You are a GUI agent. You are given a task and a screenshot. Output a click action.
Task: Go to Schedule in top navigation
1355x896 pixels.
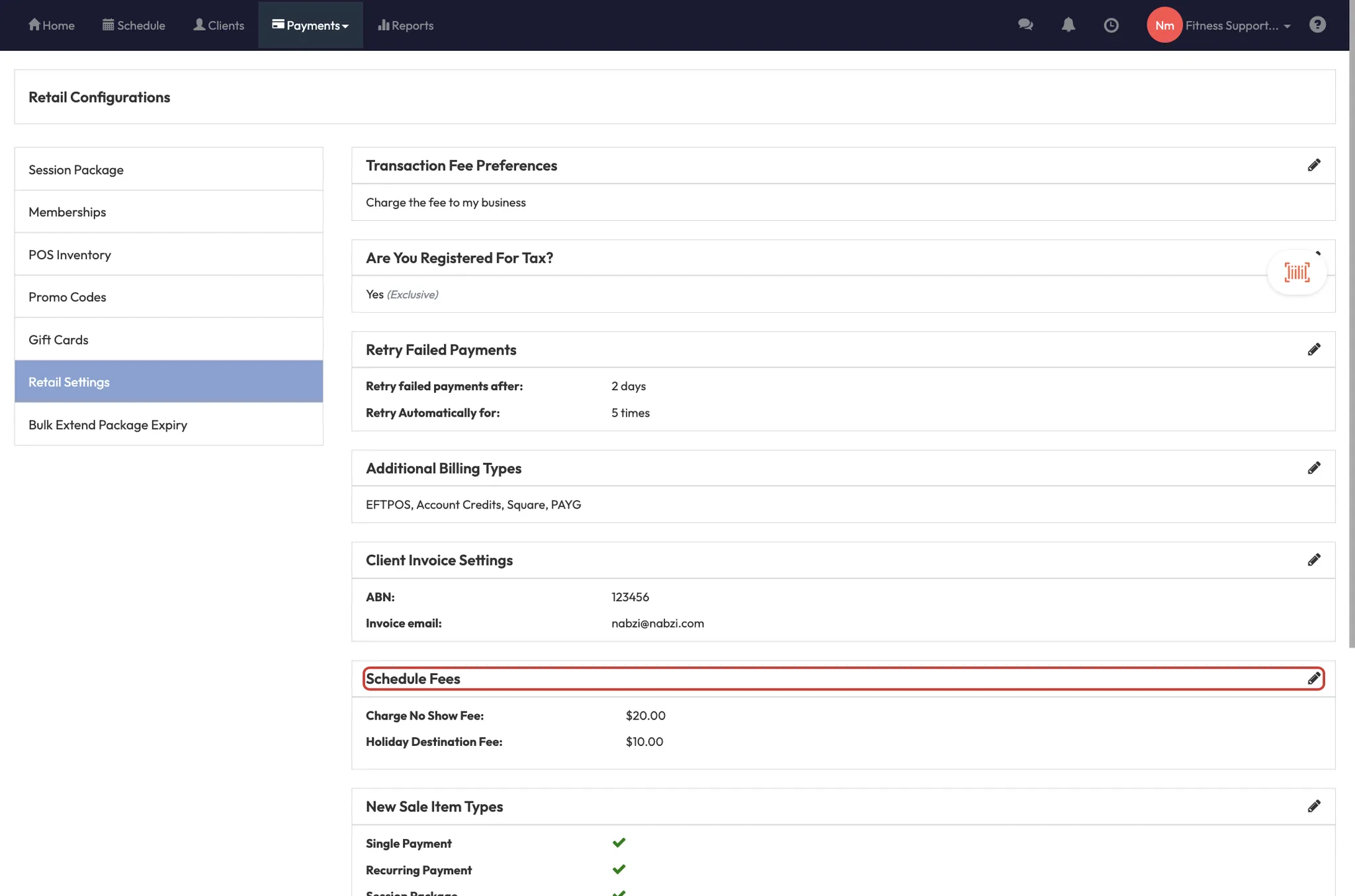(134, 25)
